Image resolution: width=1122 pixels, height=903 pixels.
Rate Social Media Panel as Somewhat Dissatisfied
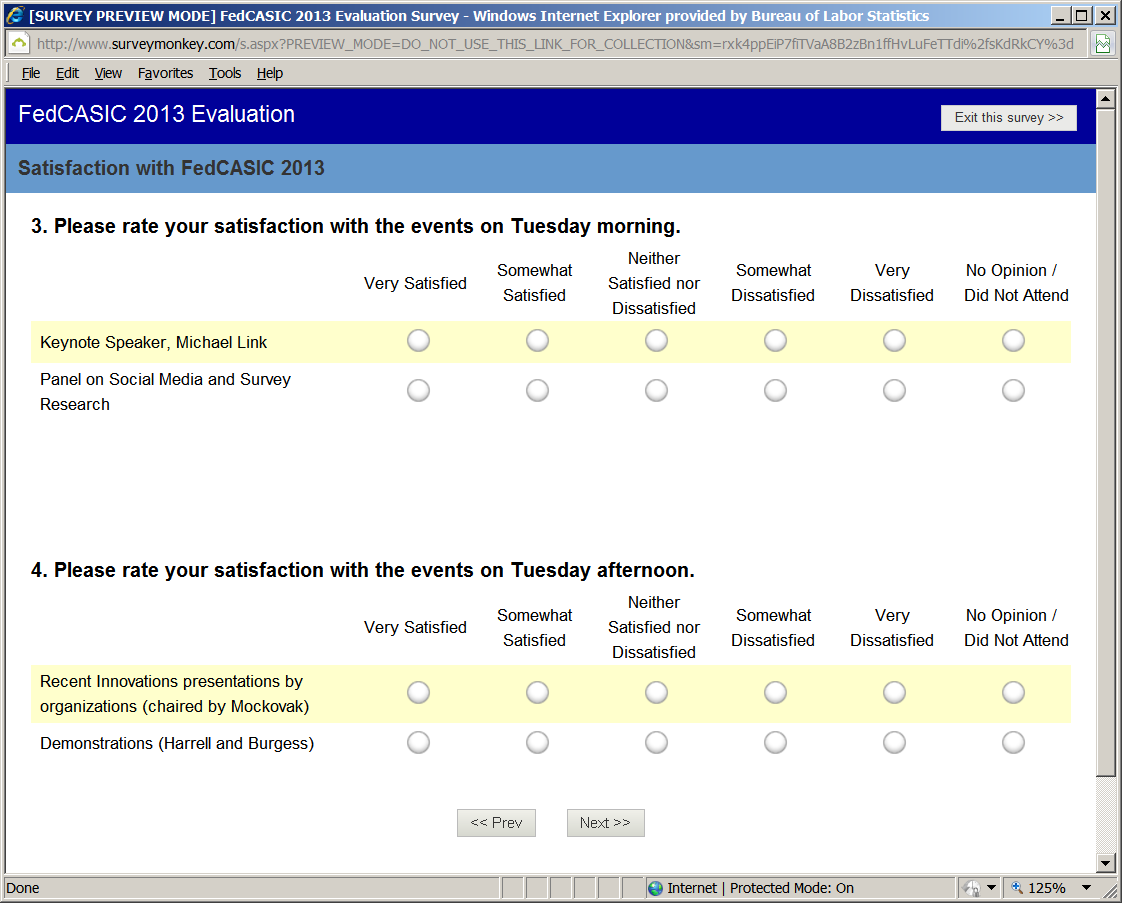[775, 391]
